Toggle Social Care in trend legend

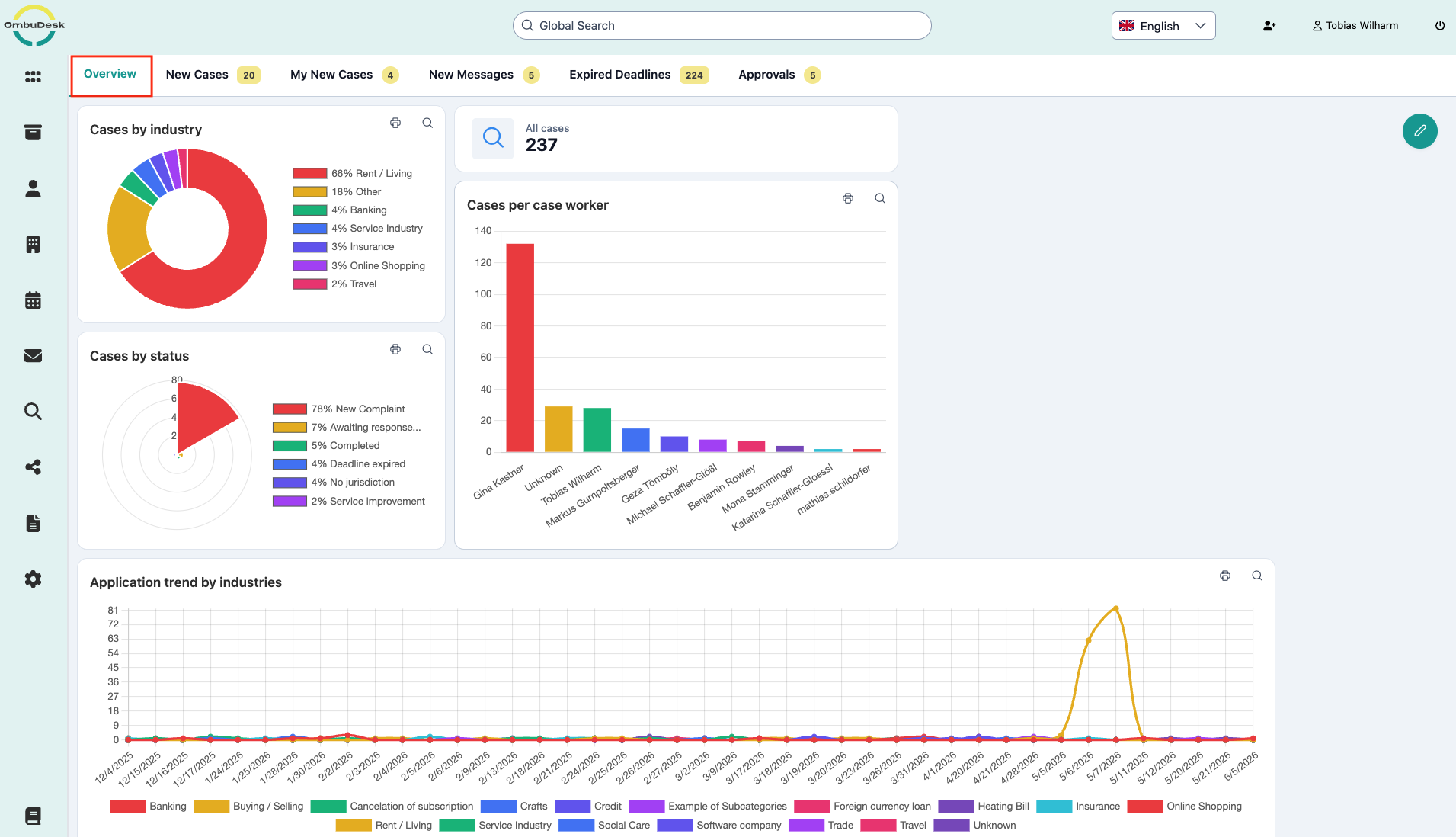604,826
